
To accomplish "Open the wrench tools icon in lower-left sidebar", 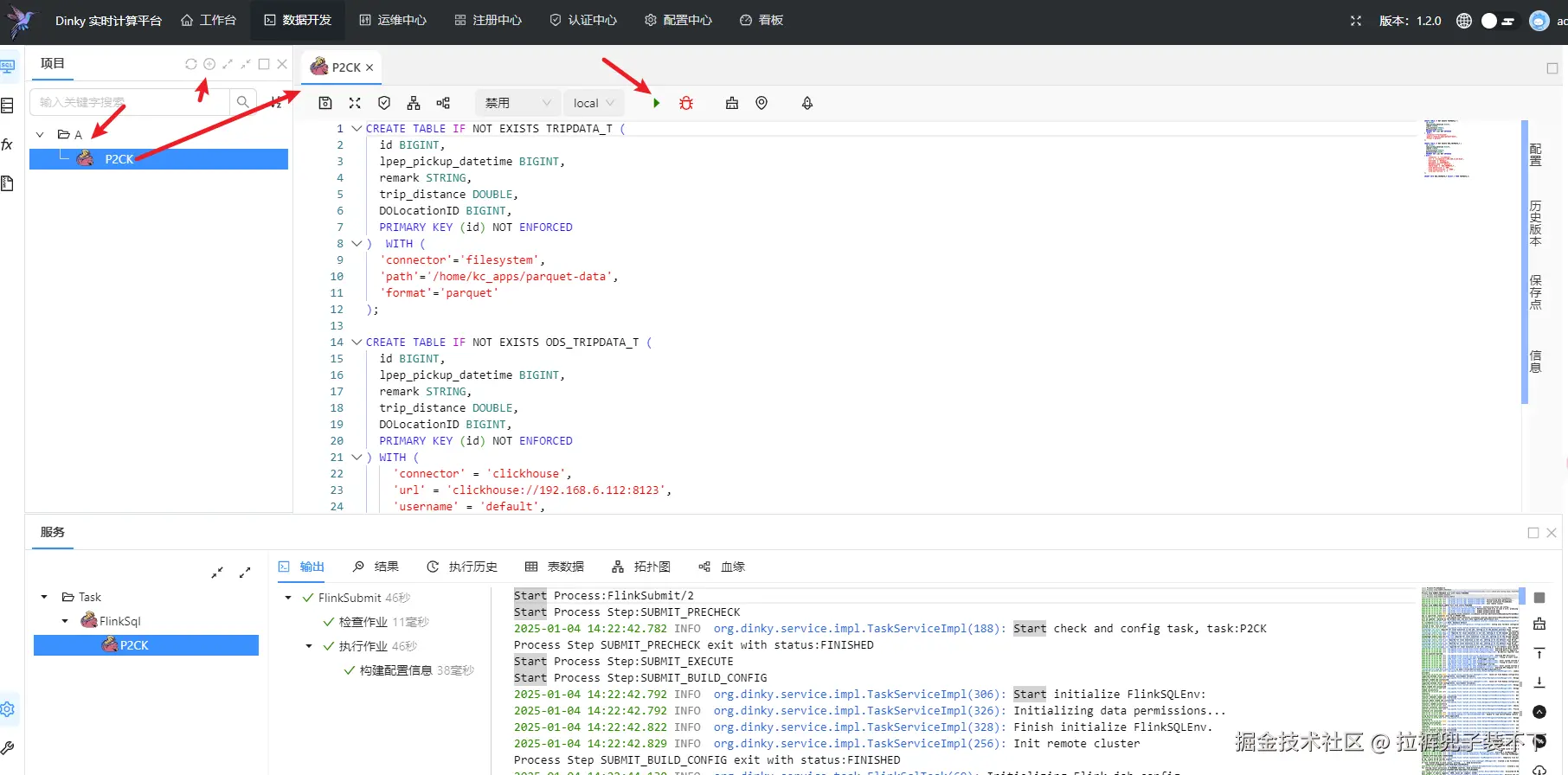I will tap(8, 748).
